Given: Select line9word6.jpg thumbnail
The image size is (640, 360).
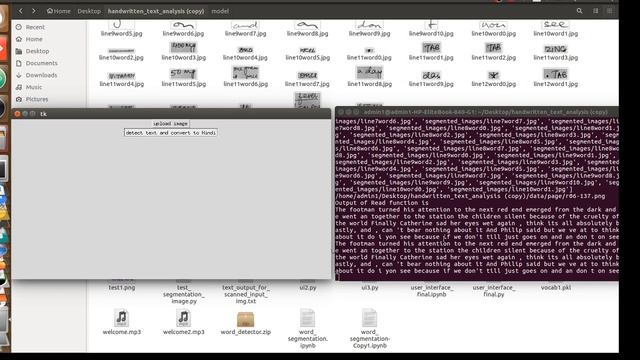Looking at the screenshot, I should click(x=184, y=24).
